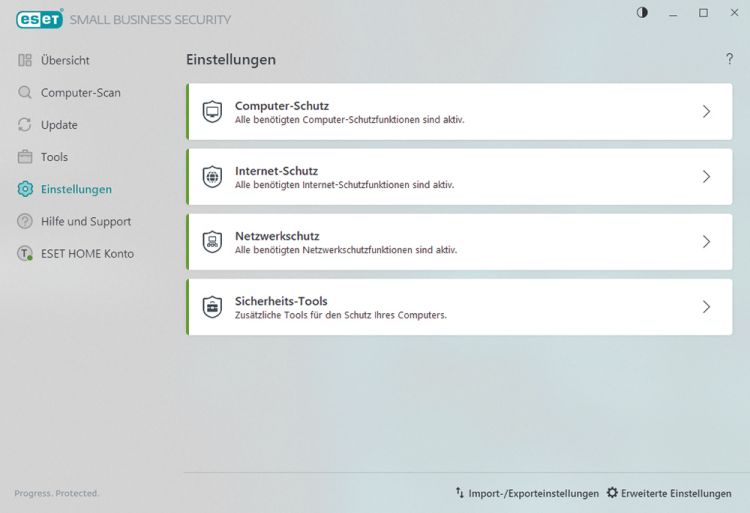The height and width of the screenshot is (513, 750).
Task: Minimize the ESET window
Action: 673,14
